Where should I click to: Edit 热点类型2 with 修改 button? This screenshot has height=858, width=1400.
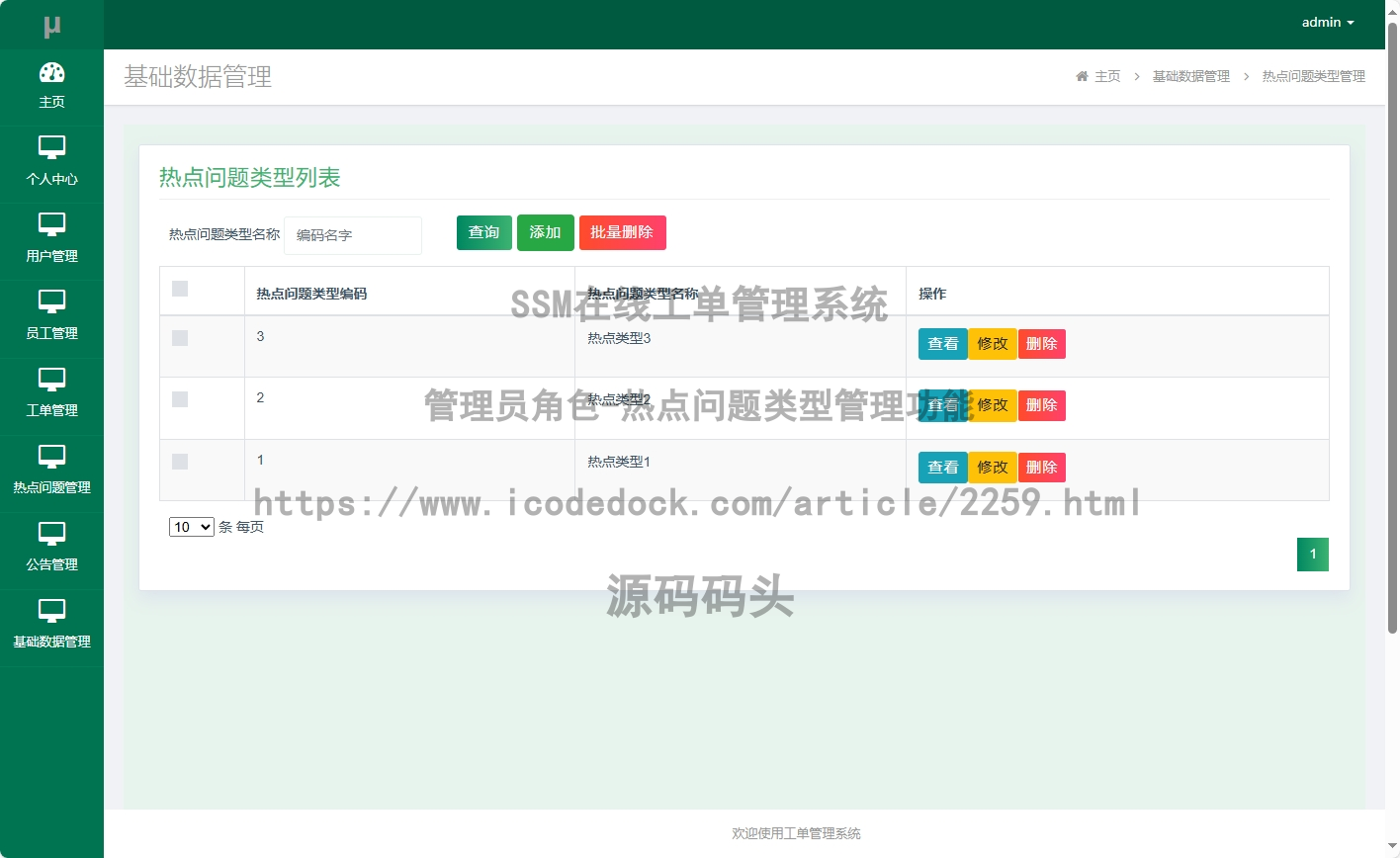click(x=993, y=405)
